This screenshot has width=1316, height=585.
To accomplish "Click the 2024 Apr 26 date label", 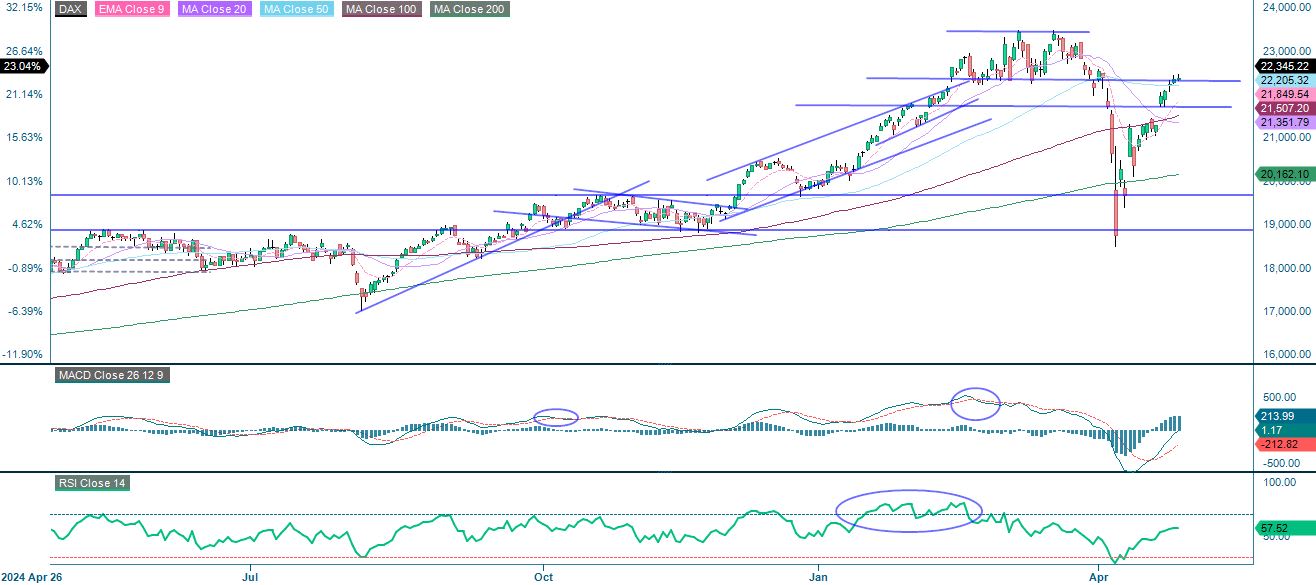I will 31,577.
